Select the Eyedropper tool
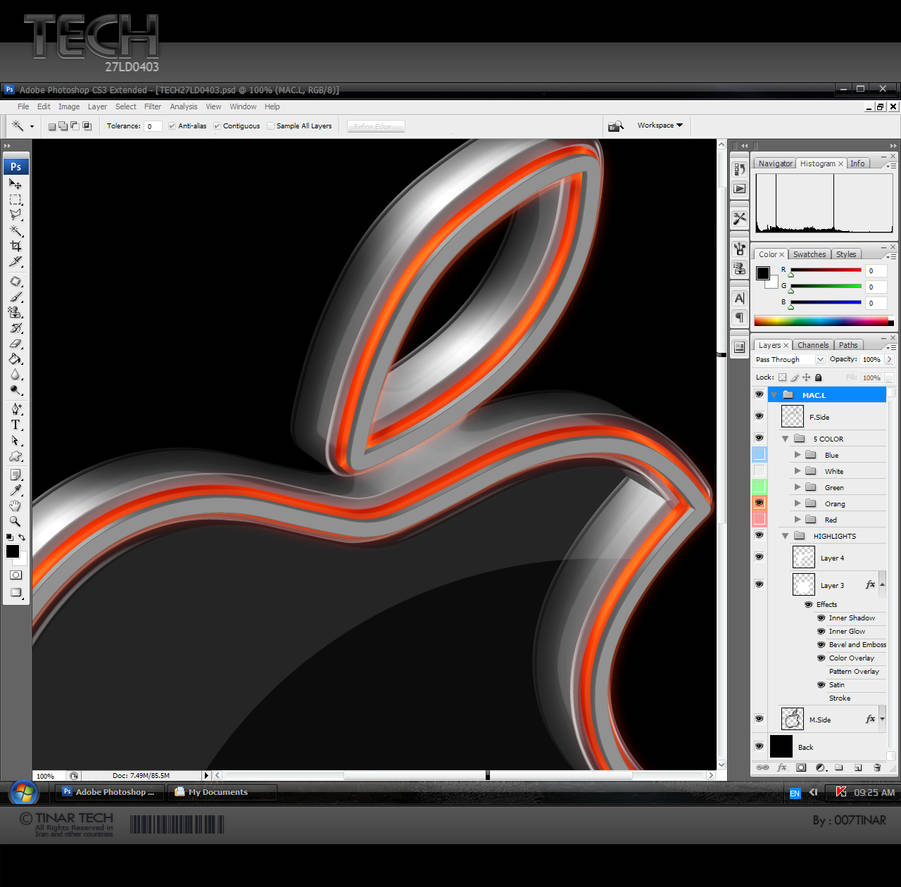The image size is (901, 887). [x=16, y=491]
